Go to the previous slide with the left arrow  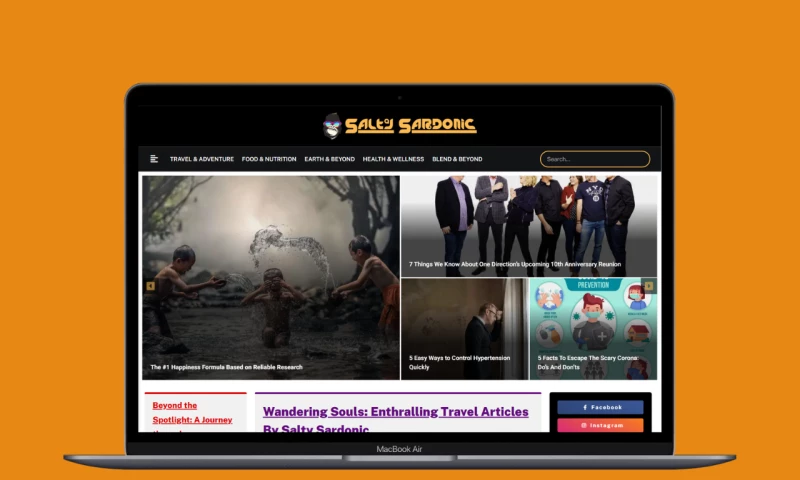coord(151,286)
